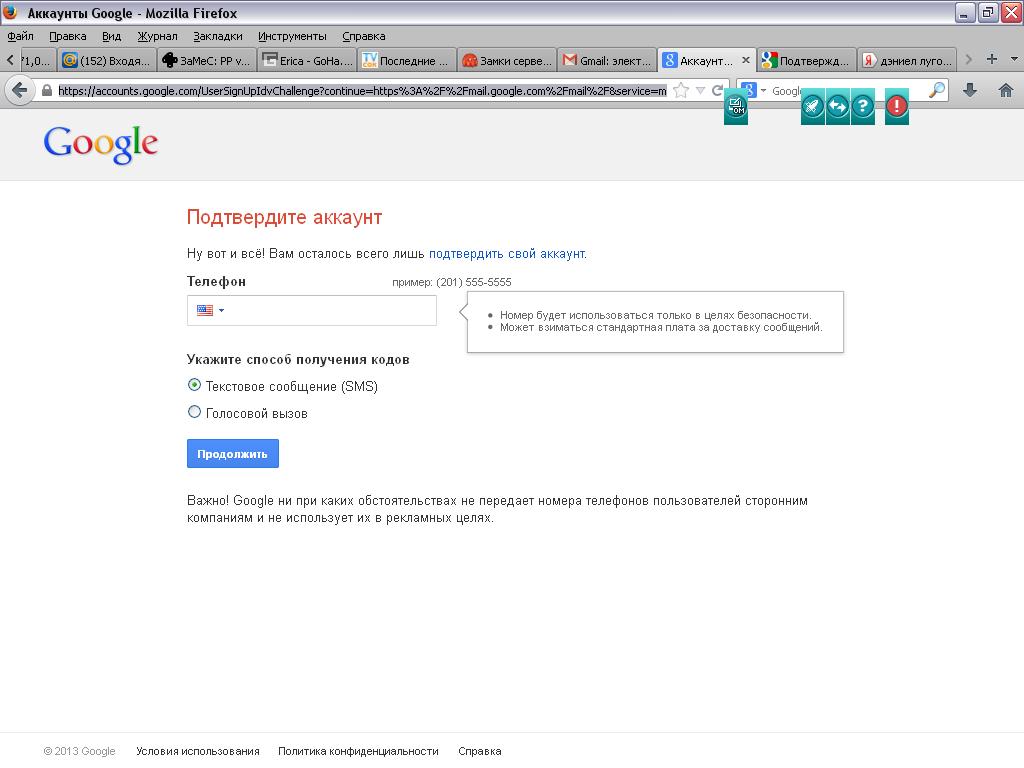
Task: Open the URL history dropdown arrow
Action: click(x=700, y=91)
